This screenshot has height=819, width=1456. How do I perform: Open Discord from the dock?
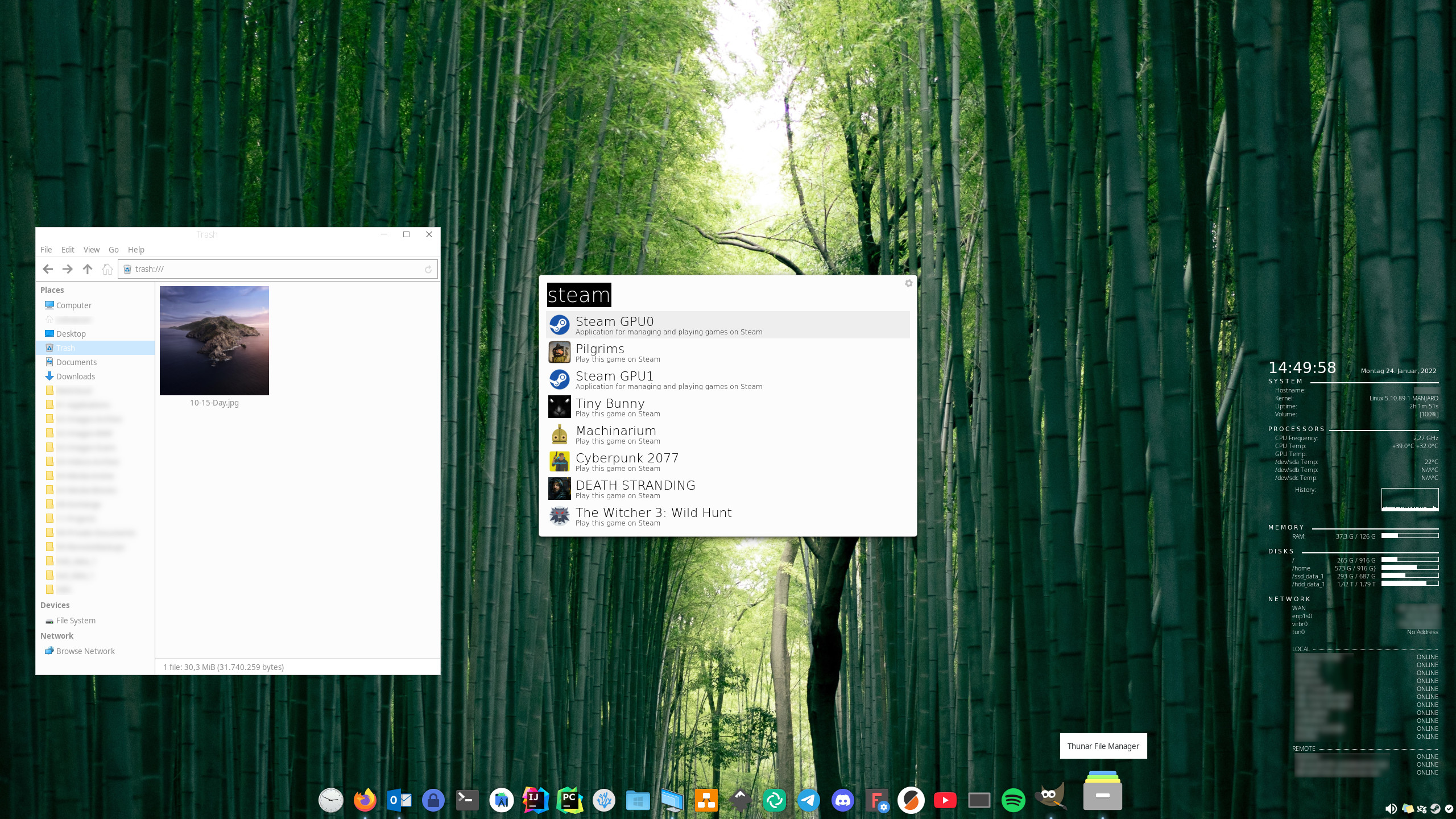click(842, 800)
